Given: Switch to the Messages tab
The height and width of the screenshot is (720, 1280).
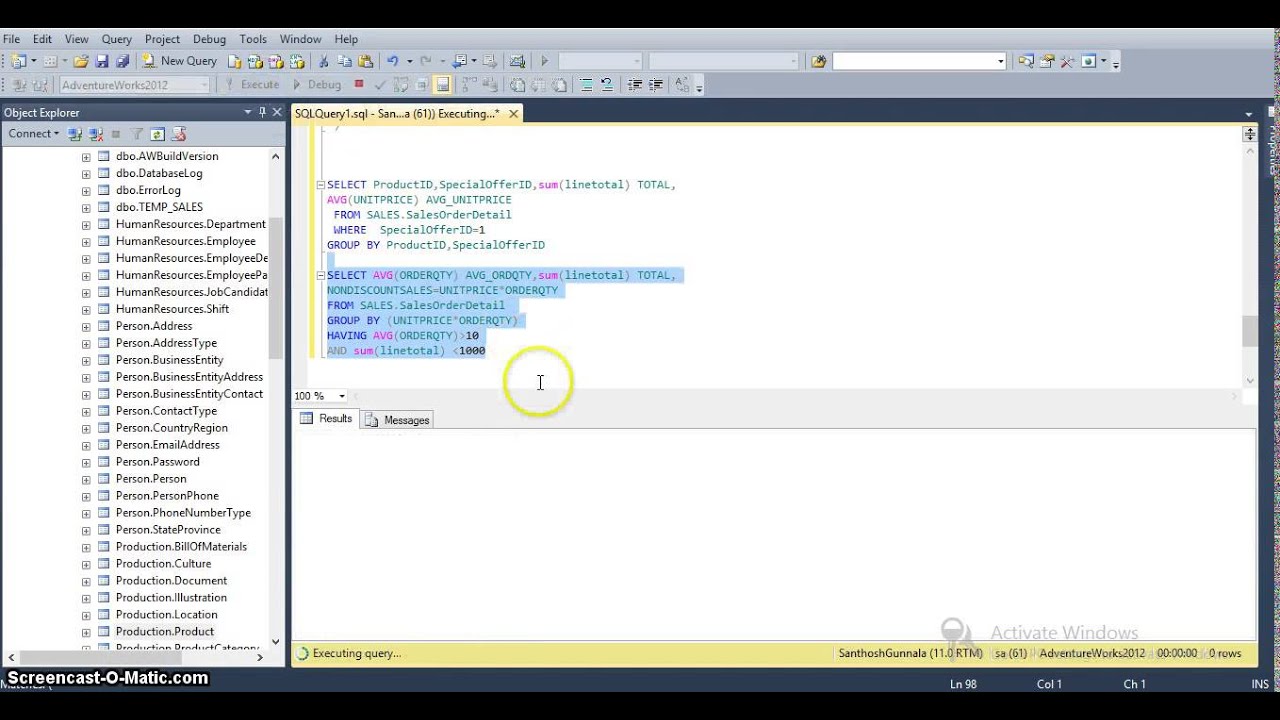Looking at the screenshot, I should [x=397, y=420].
